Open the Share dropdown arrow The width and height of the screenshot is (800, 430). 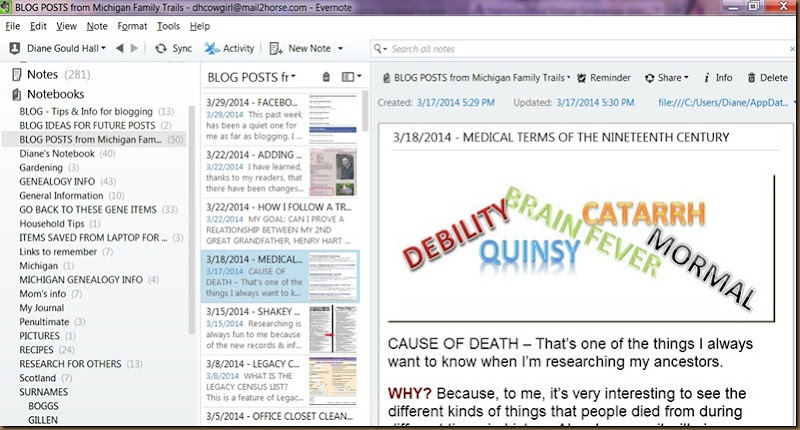686,78
